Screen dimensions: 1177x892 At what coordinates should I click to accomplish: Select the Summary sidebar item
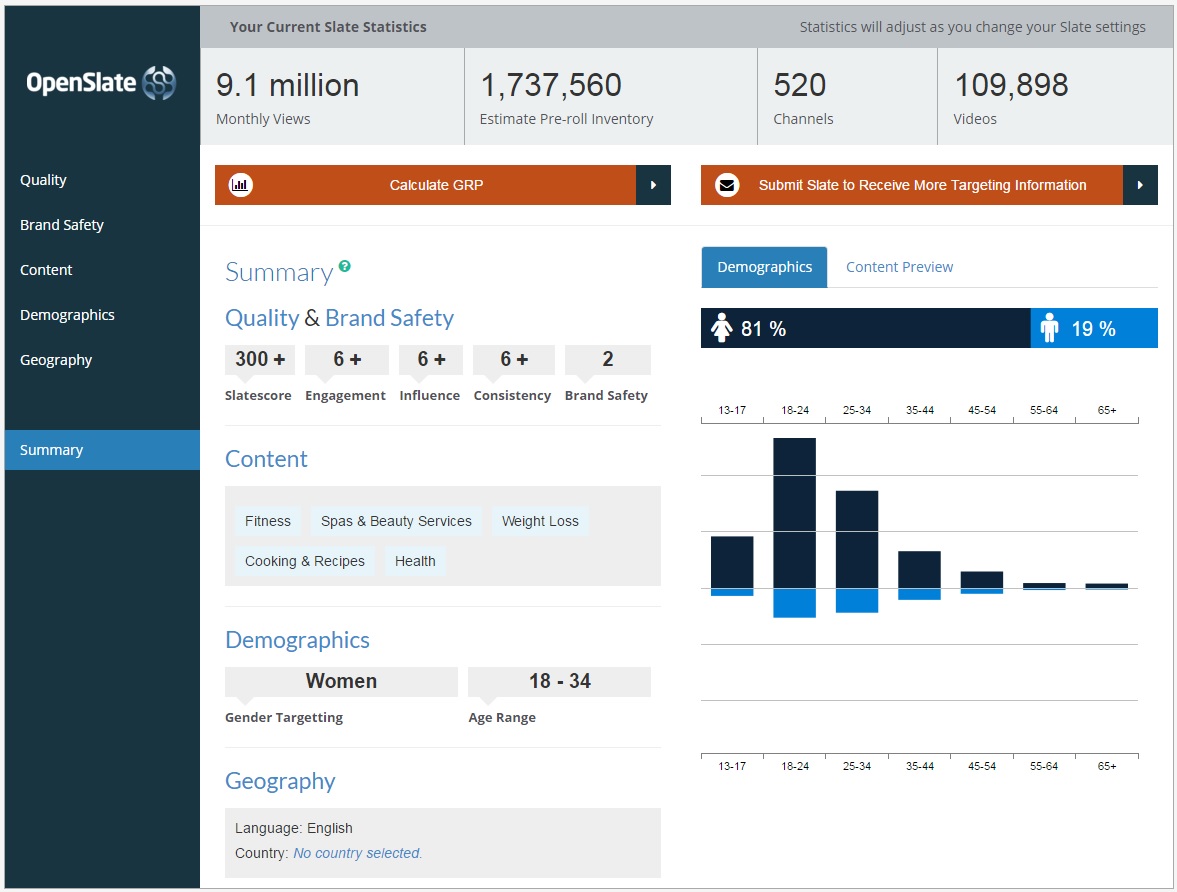tap(102, 450)
